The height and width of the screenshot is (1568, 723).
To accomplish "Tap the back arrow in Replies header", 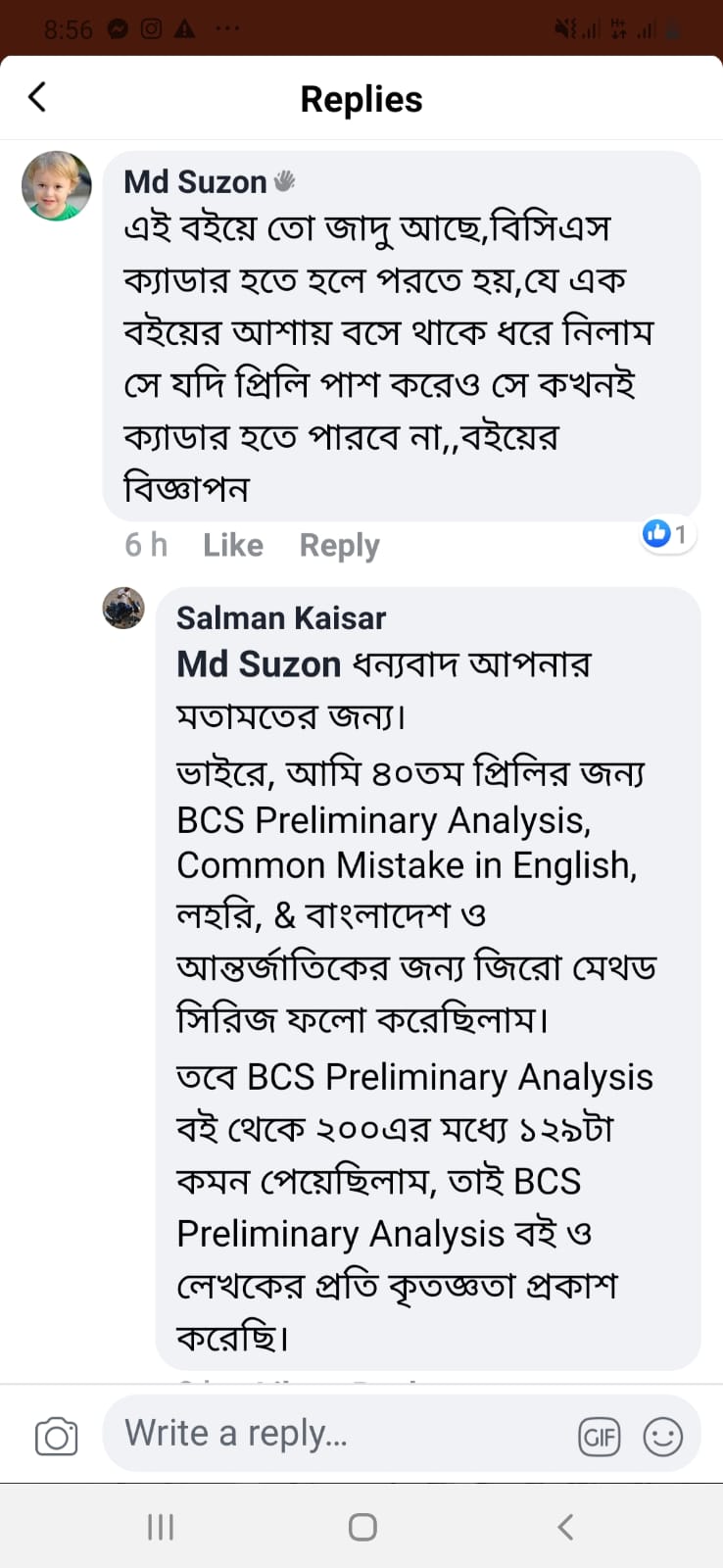I will tap(37, 97).
